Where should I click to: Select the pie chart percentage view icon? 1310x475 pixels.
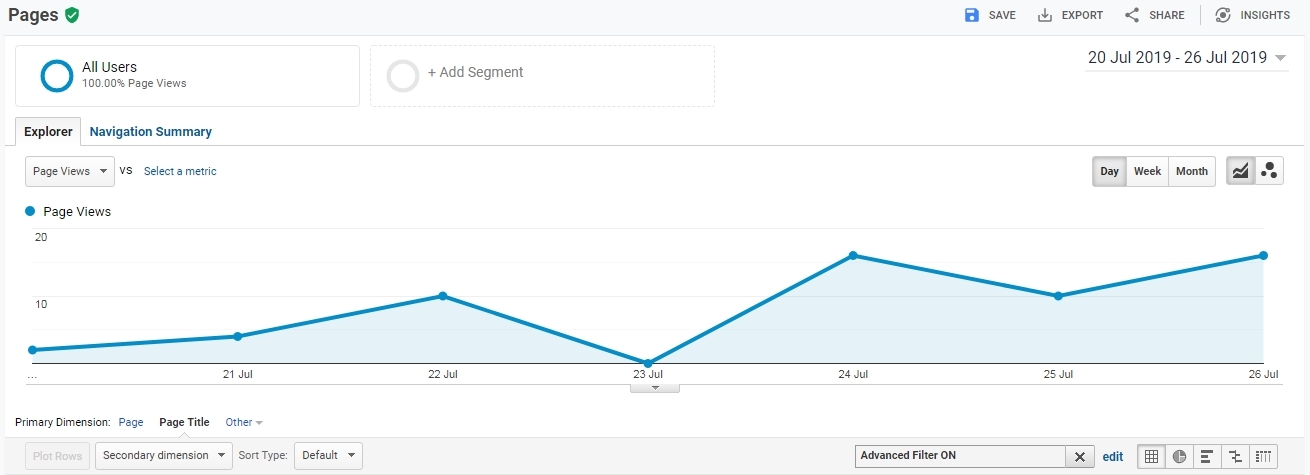pos(1180,456)
